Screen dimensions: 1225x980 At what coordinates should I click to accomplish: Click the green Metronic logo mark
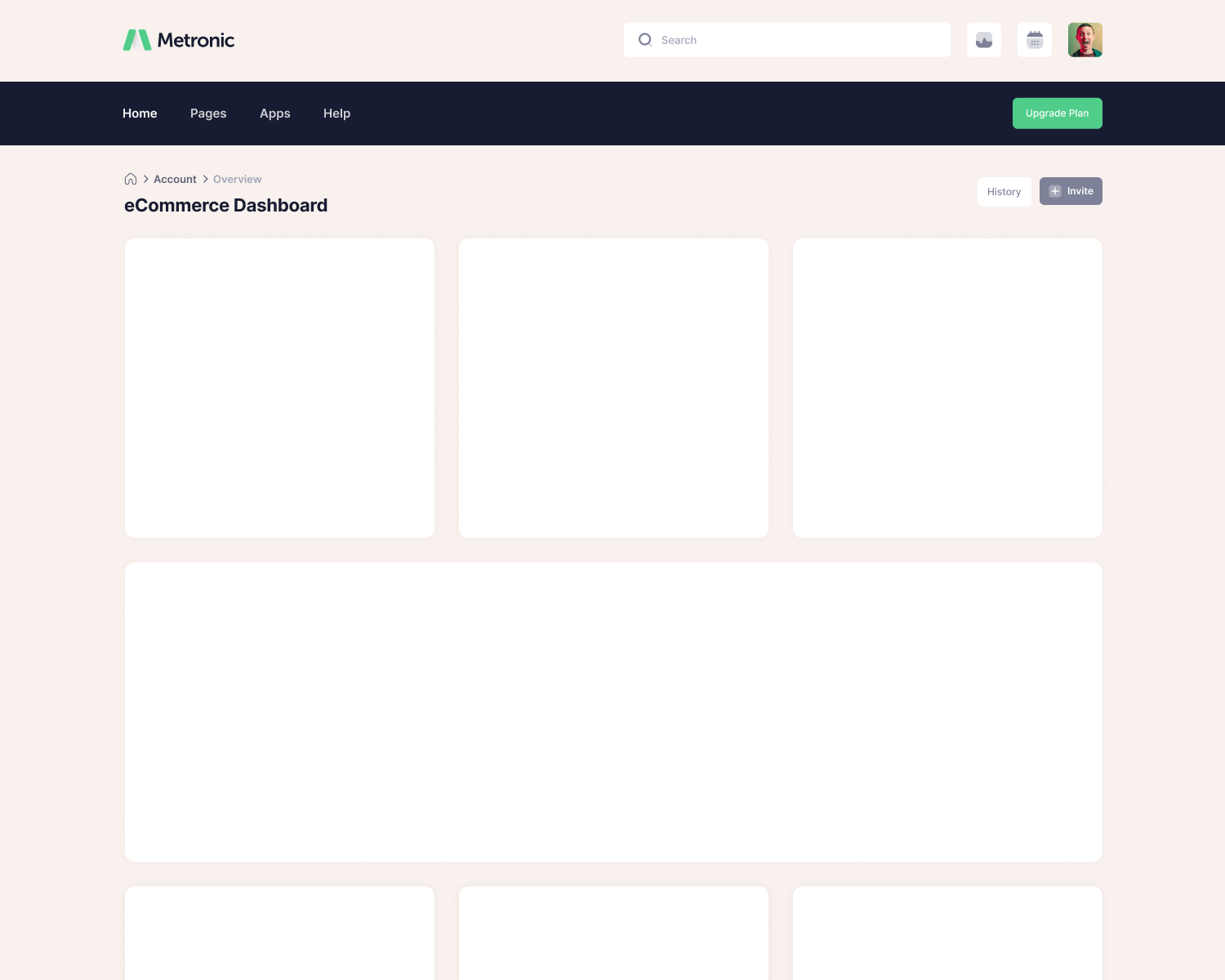(137, 40)
